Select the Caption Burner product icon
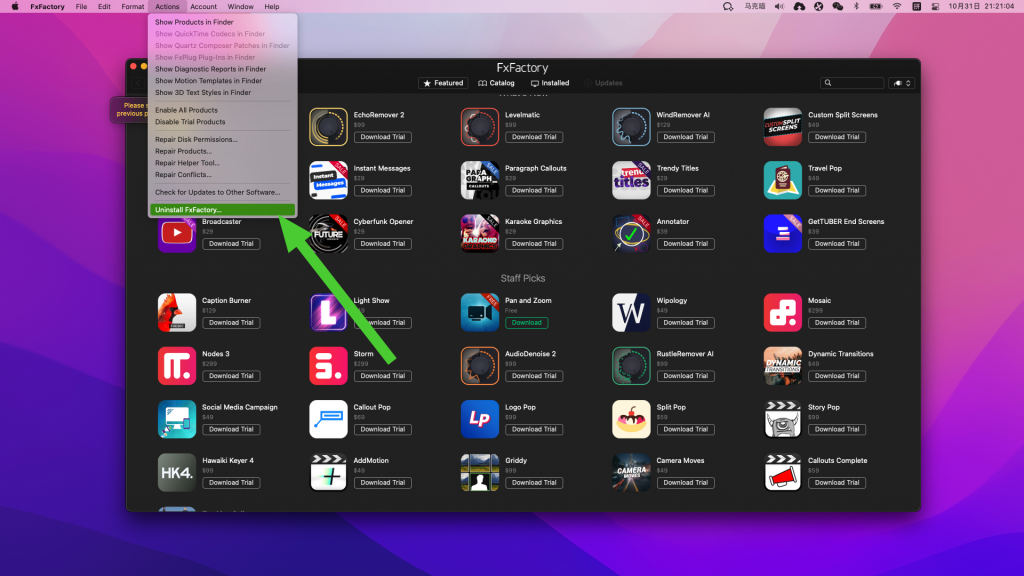This screenshot has height=576, width=1024. click(177, 312)
